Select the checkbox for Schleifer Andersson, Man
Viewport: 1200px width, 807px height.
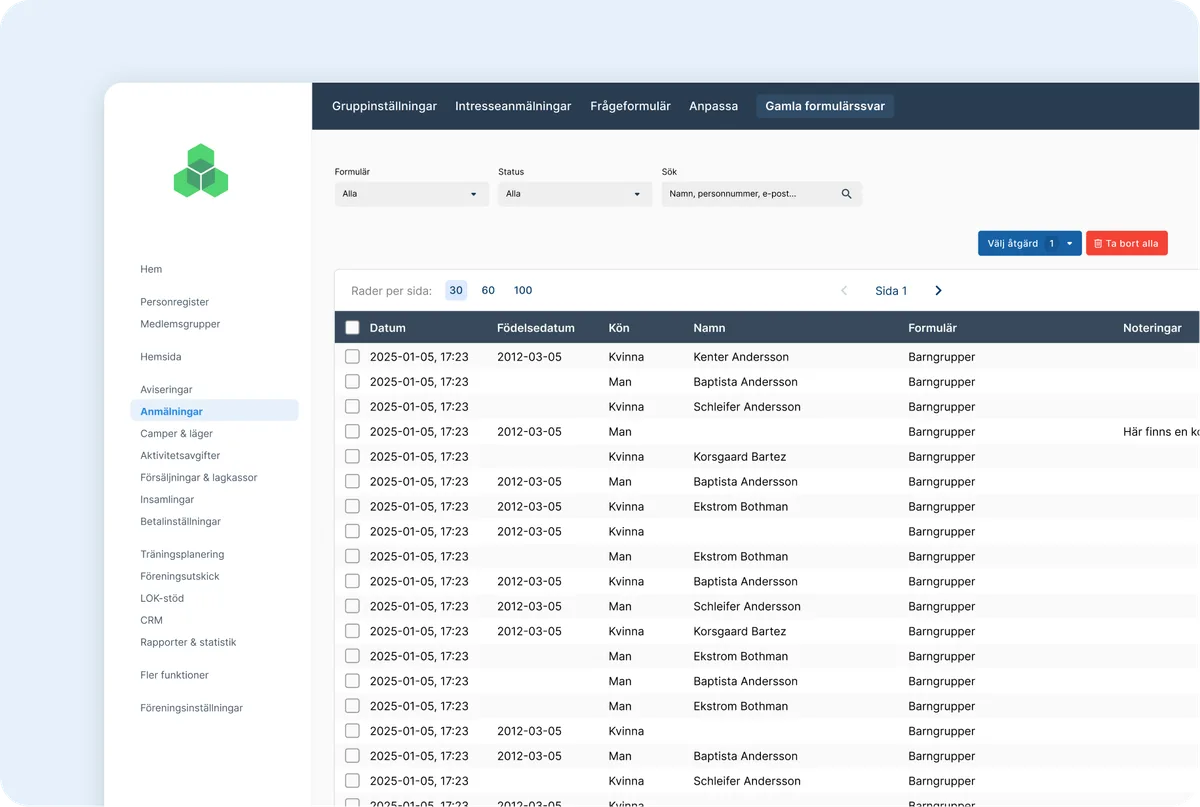(352, 606)
